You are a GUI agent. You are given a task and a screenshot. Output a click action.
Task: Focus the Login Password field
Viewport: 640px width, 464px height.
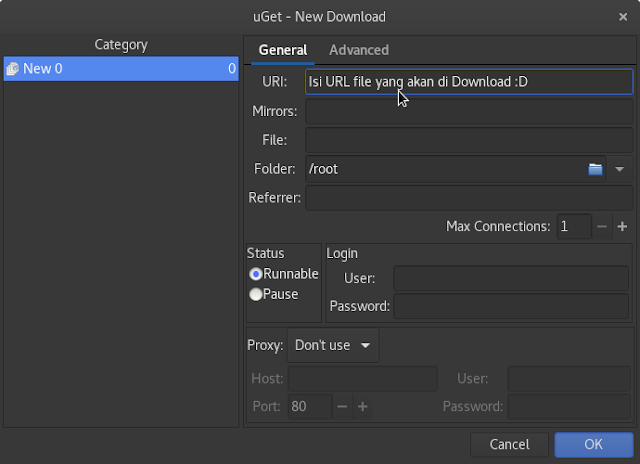511,306
